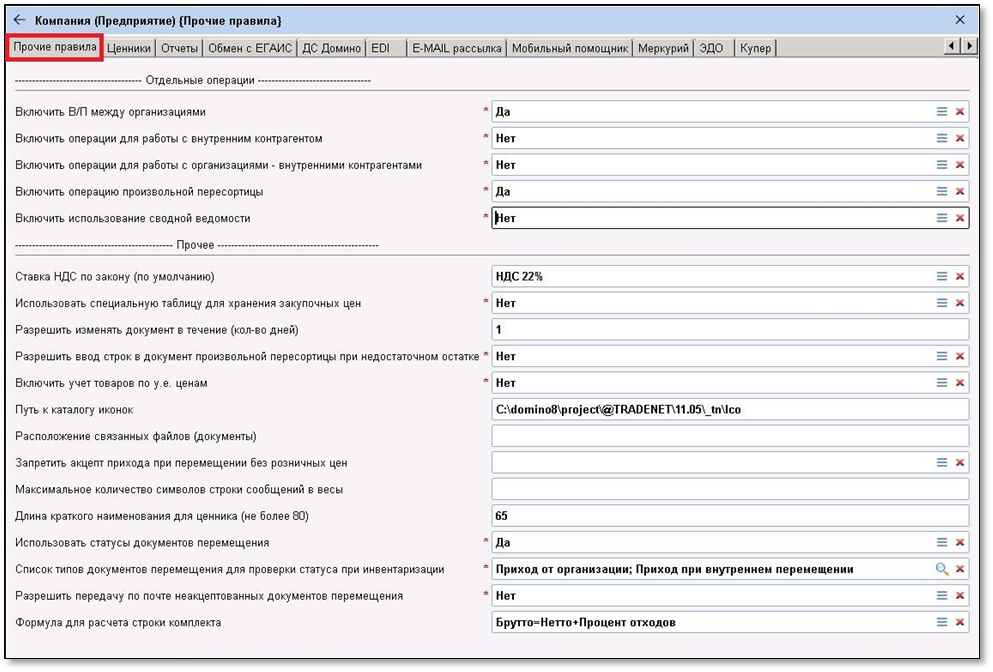Clear 'Ставка НДС по закону' value
993x672 pixels.
(x=959, y=276)
